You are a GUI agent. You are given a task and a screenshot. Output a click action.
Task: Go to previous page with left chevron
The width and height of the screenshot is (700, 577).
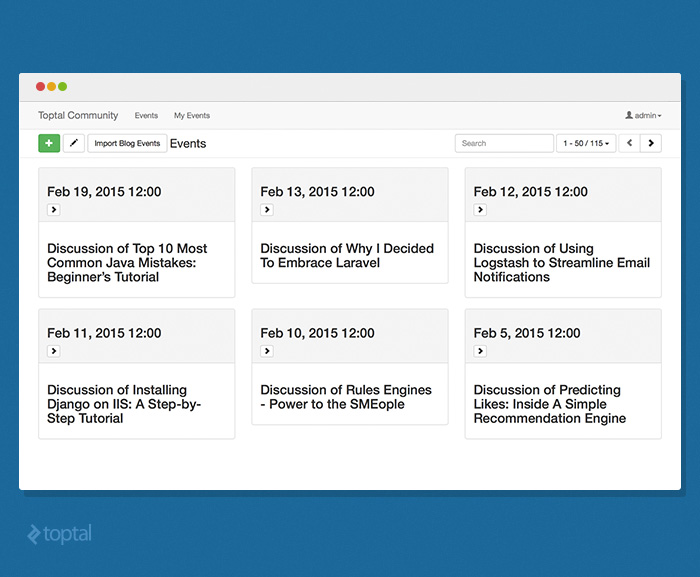click(629, 143)
